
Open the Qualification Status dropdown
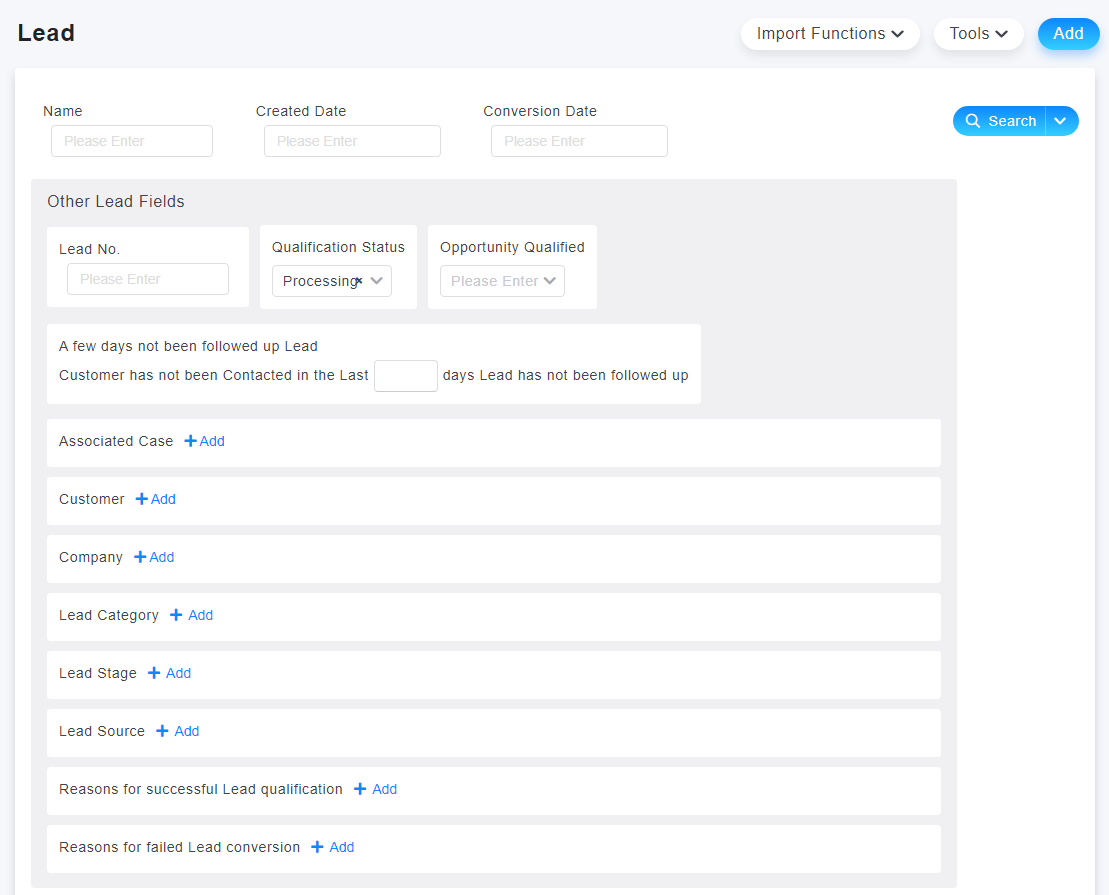(377, 281)
